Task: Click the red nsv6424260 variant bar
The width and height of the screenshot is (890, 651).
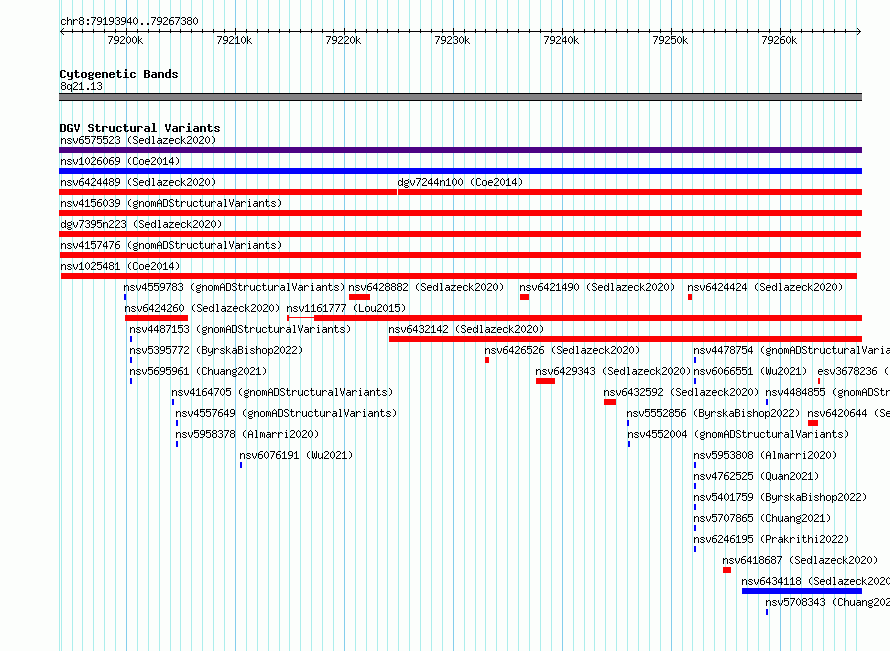Action: click(156, 318)
